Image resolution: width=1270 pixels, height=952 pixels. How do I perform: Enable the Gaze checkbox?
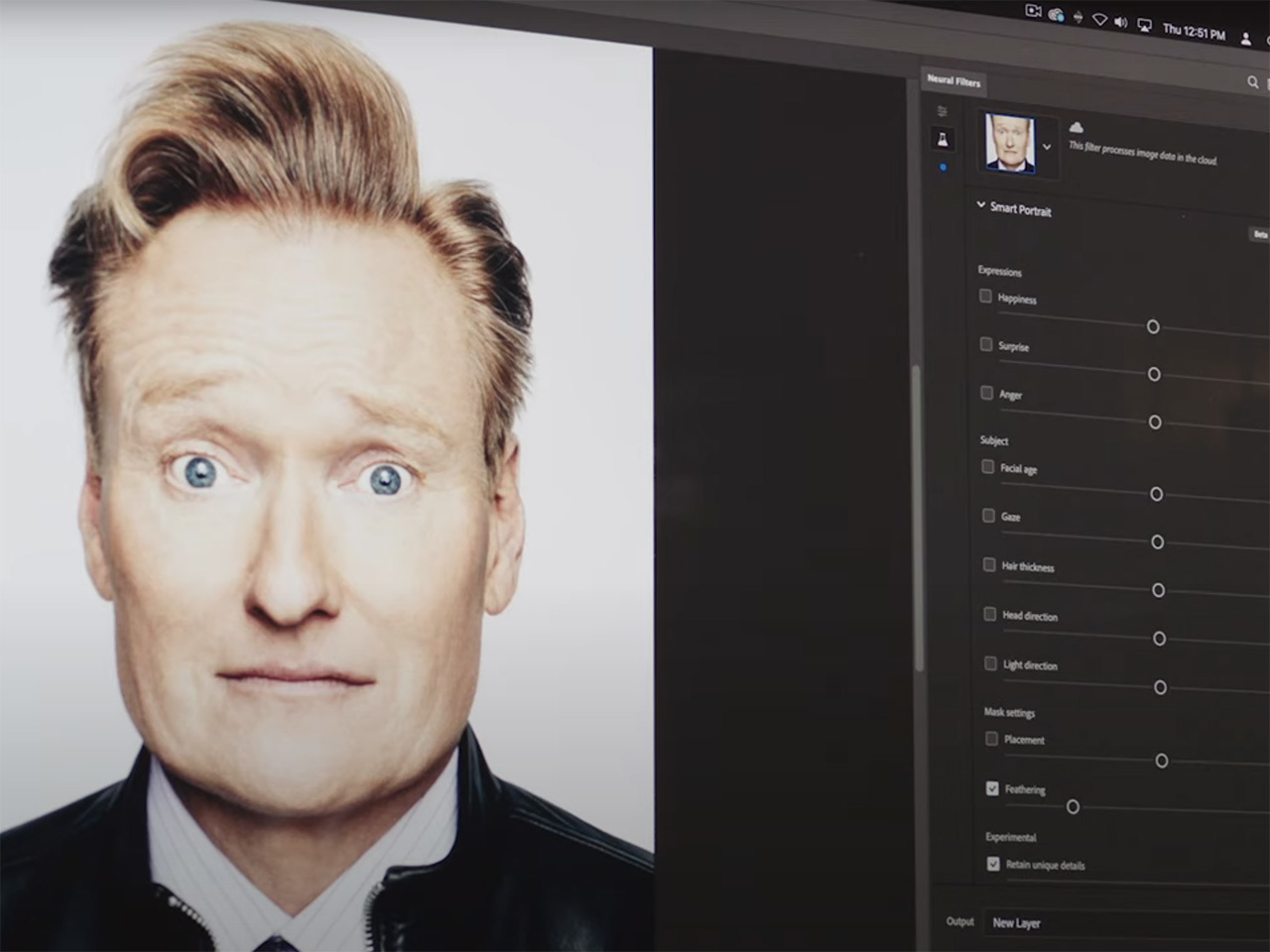[989, 516]
